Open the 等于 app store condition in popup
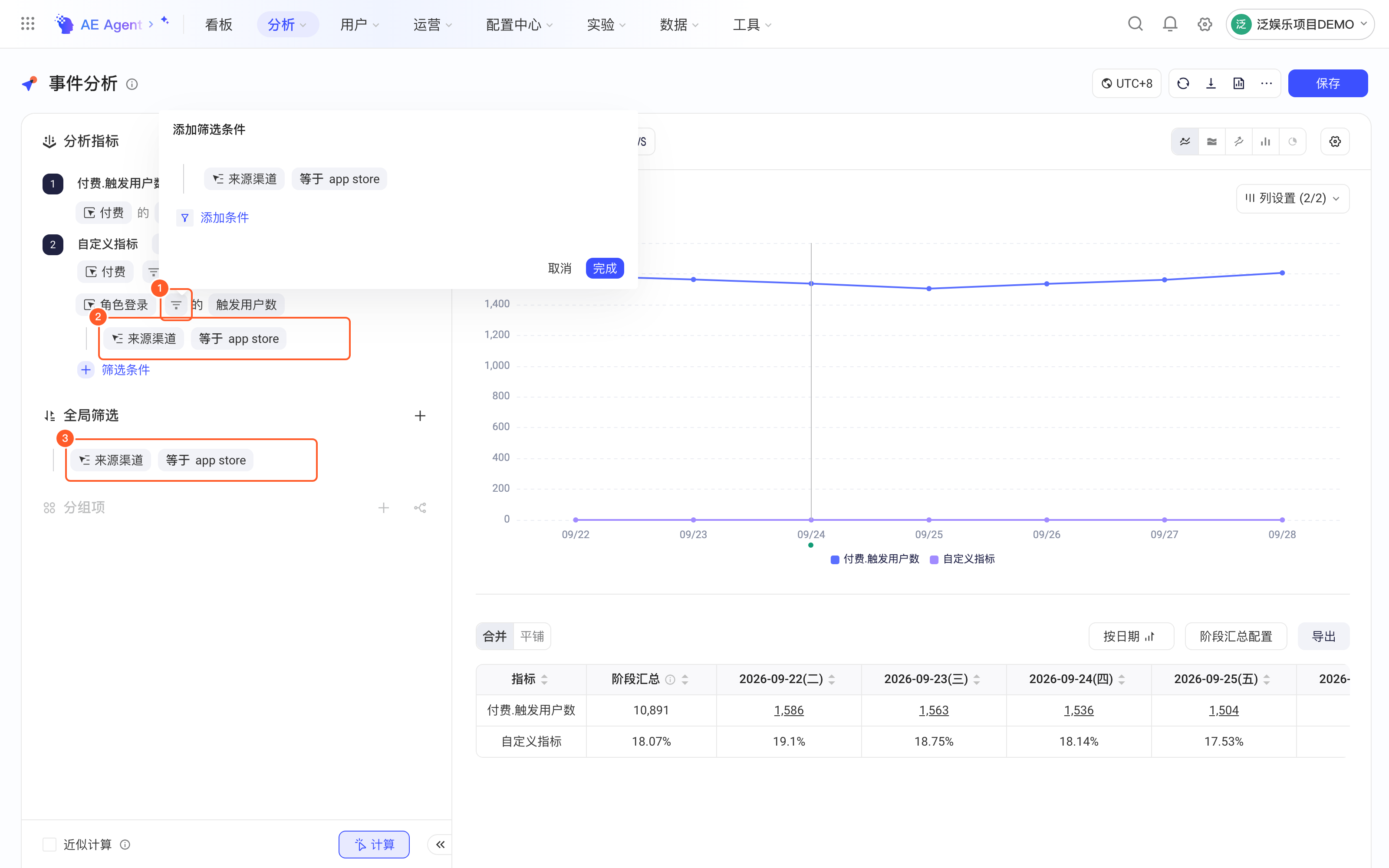Image resolution: width=1389 pixels, height=868 pixels. point(339,179)
